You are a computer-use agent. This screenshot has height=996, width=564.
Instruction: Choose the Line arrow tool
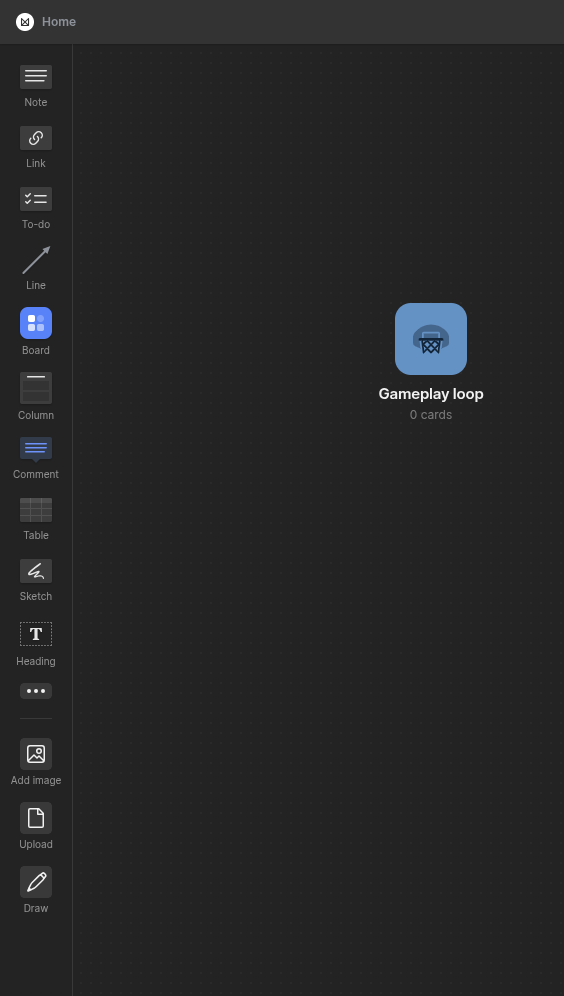(36, 260)
